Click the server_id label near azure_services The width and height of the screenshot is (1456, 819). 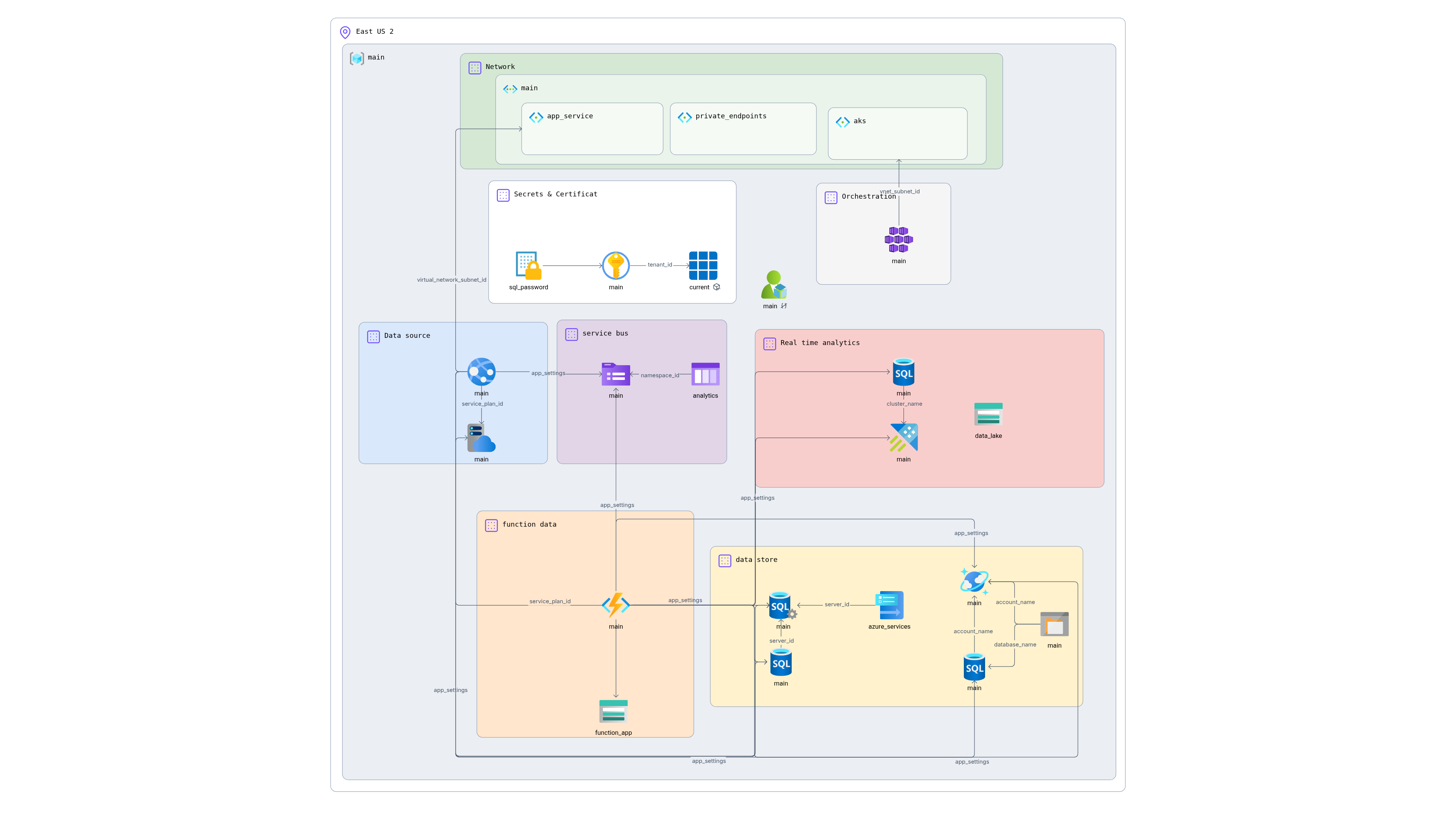837,605
